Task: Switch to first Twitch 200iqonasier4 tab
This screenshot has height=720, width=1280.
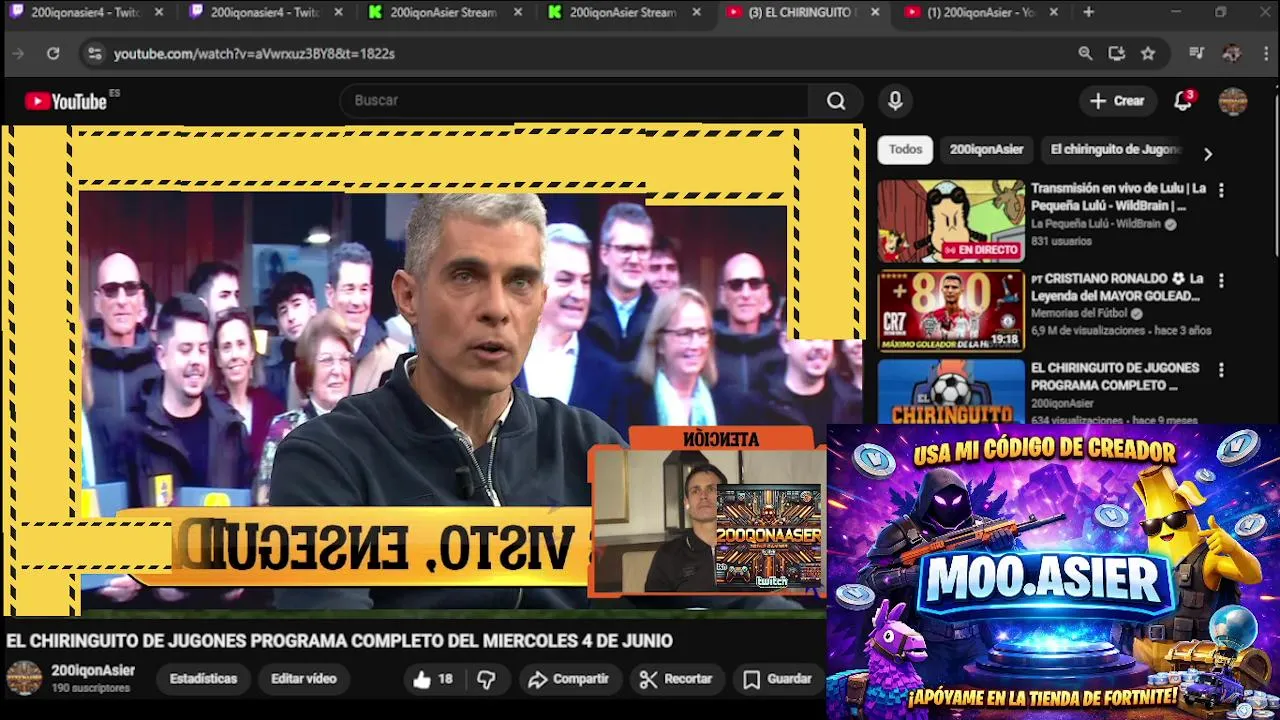Action: pos(84,12)
